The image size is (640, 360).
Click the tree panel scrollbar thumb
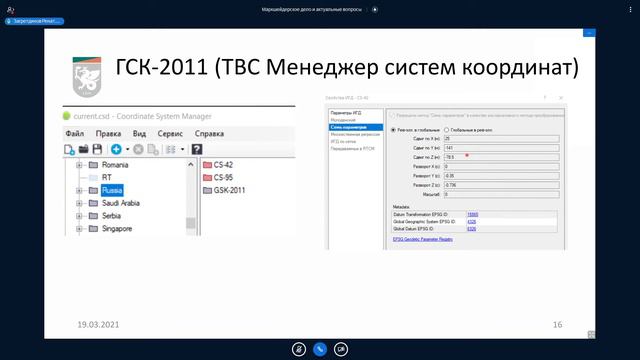(x=191, y=223)
